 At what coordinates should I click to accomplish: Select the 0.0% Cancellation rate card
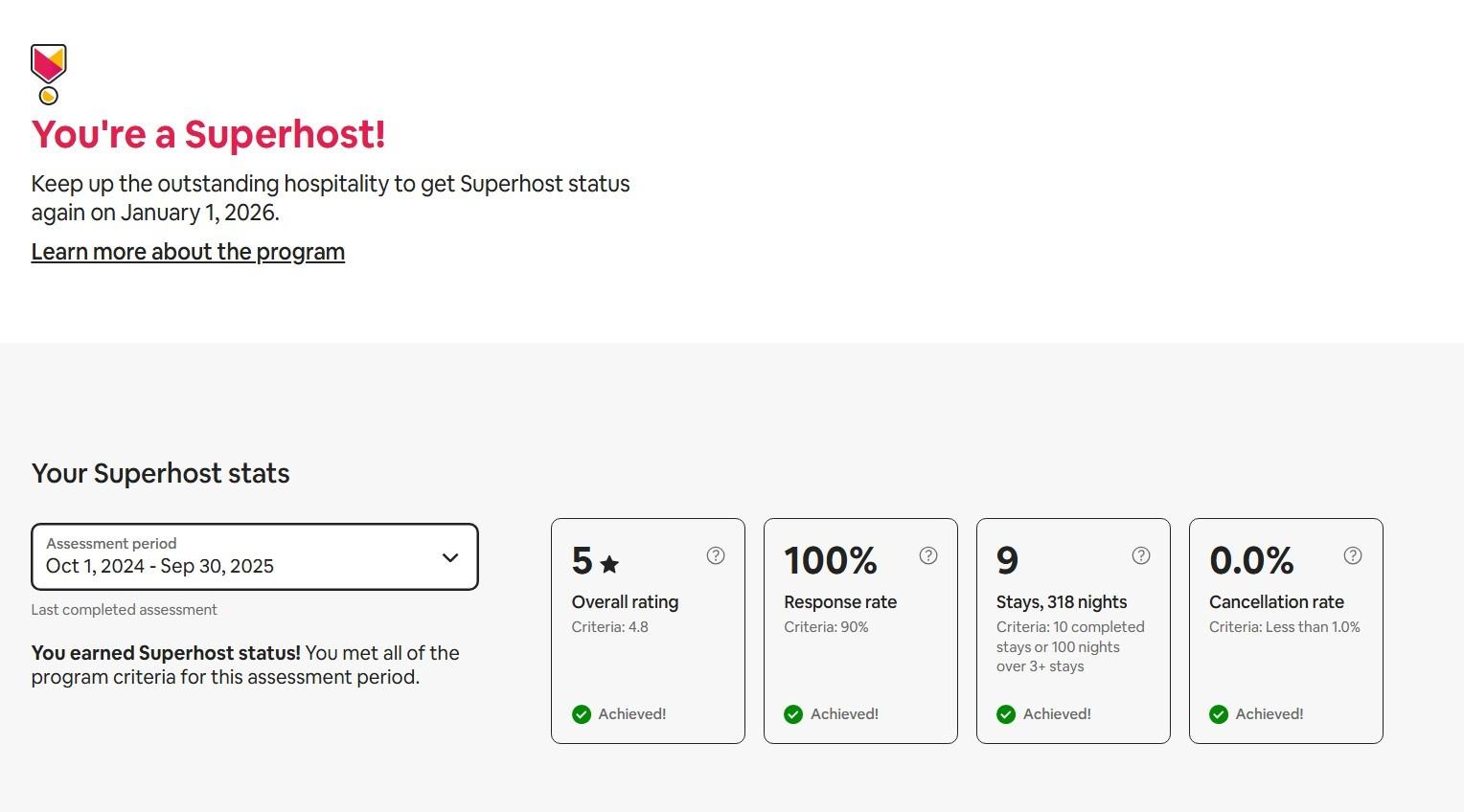coord(1286,661)
